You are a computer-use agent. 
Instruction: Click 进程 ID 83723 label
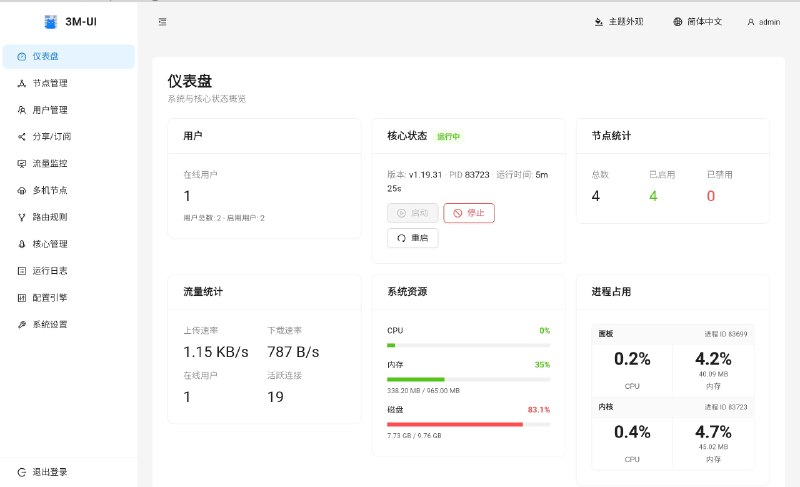click(x=726, y=407)
